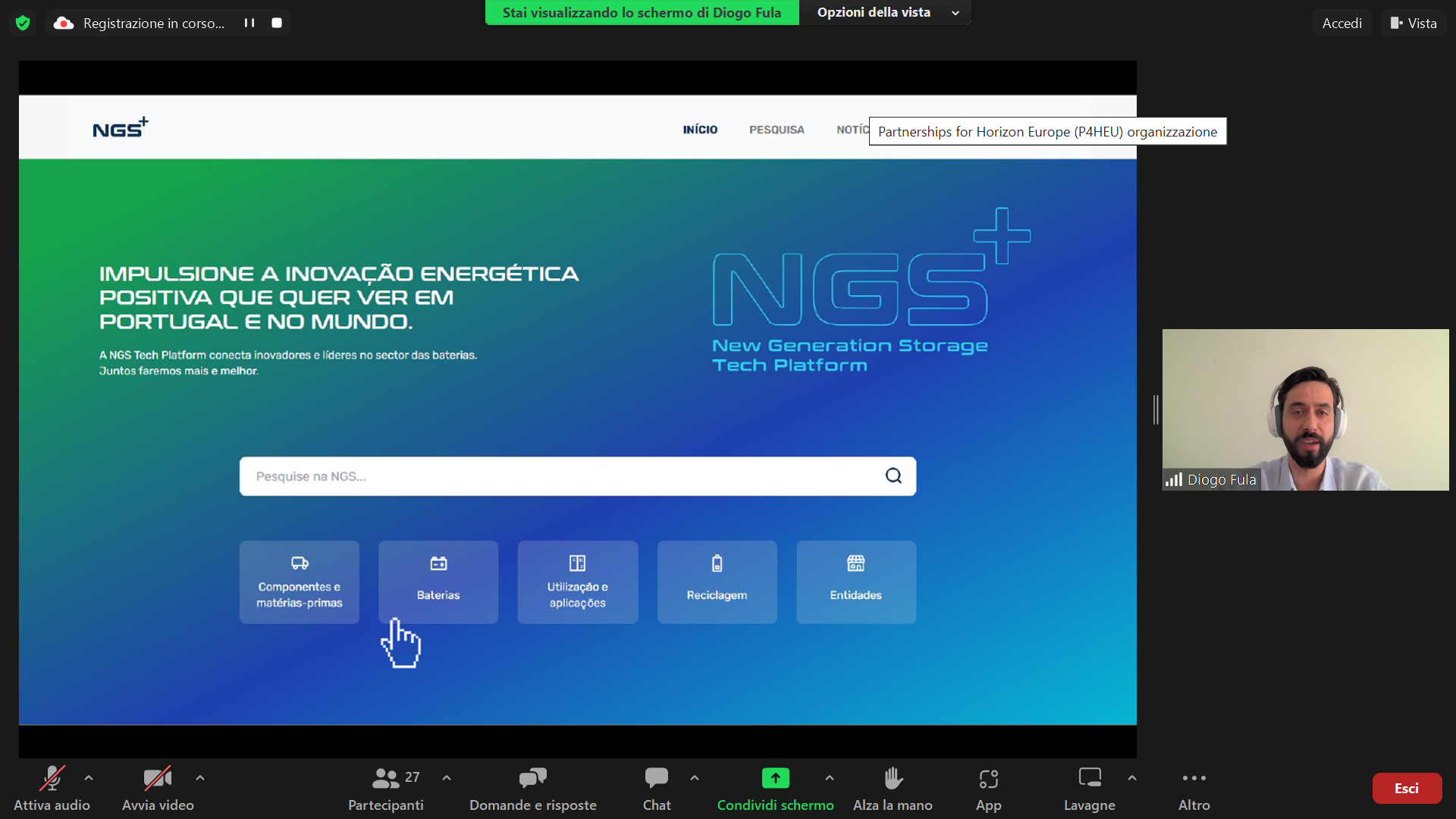Open Domande e risposte panel
Screen dimensions: 1456x819
(533, 789)
